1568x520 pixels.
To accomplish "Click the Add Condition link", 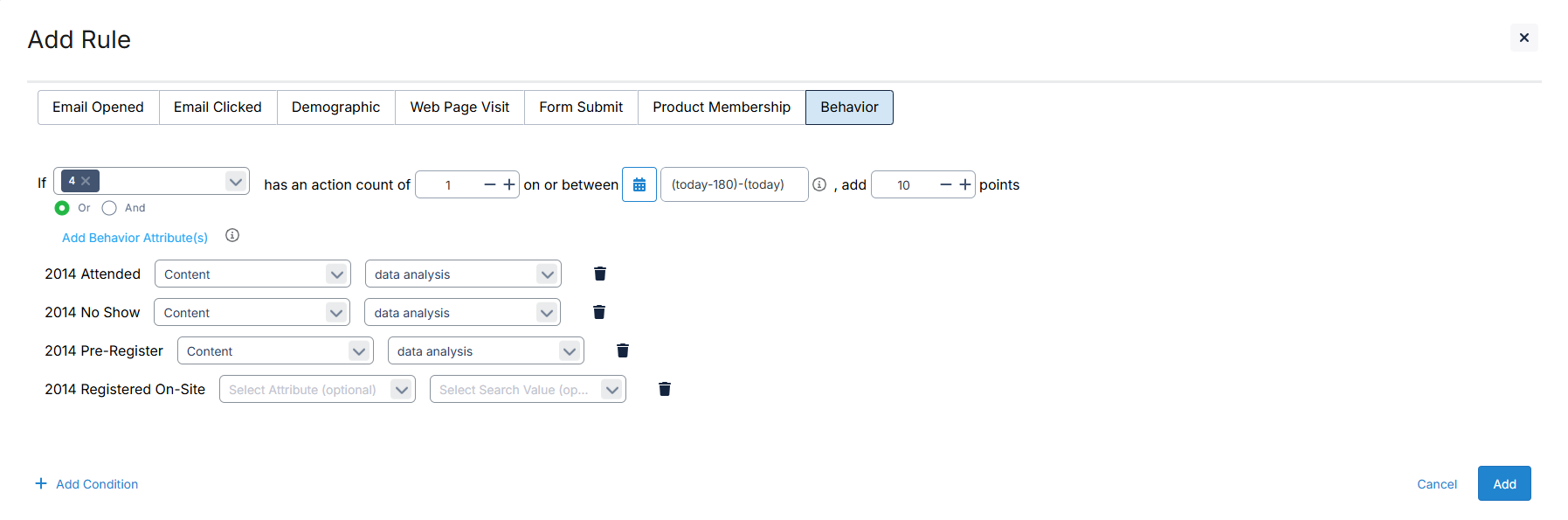I will point(96,483).
